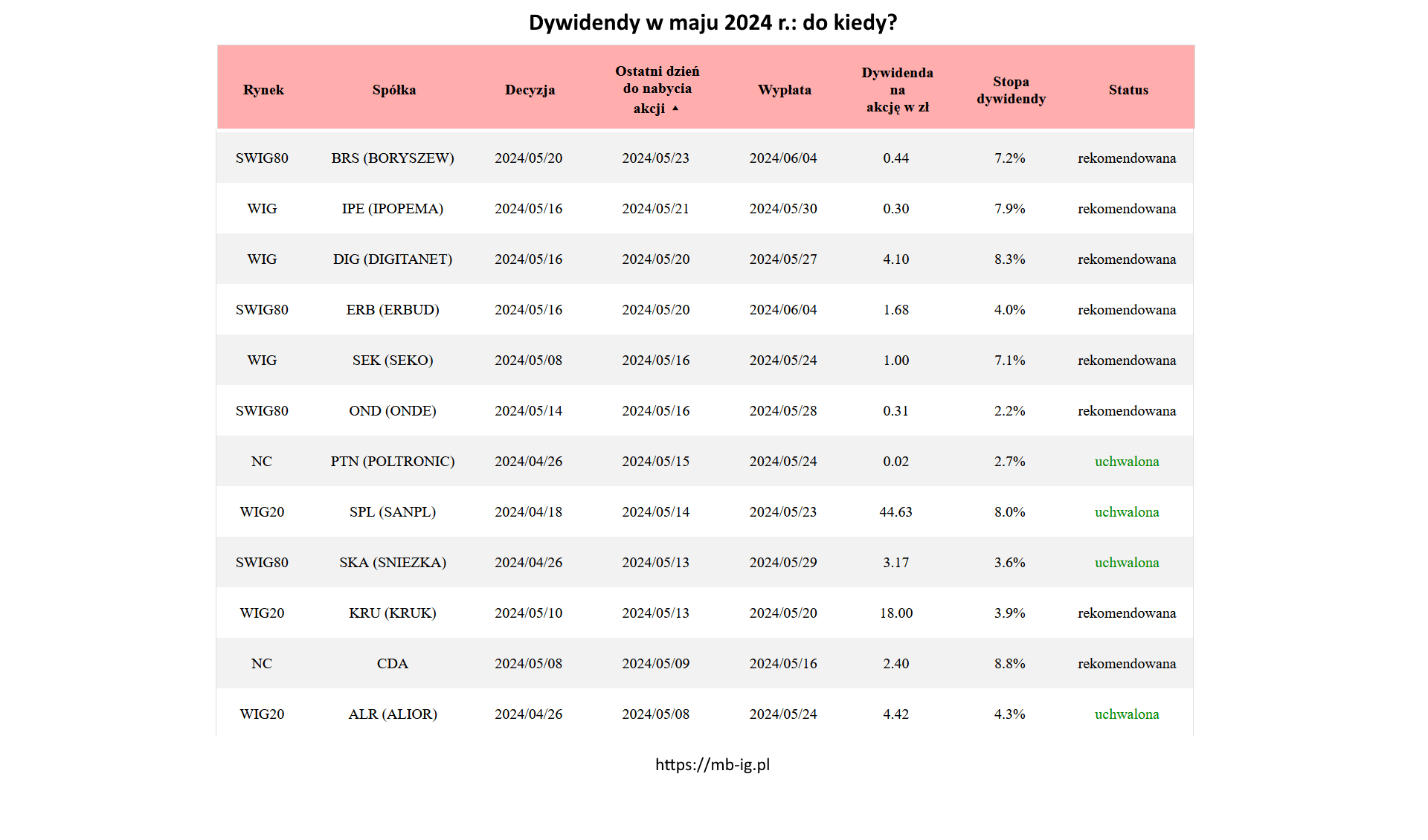1428x840 pixels.
Task: Select the BRS (BORYSZEW) company cell
Action: pyautogui.click(x=392, y=158)
